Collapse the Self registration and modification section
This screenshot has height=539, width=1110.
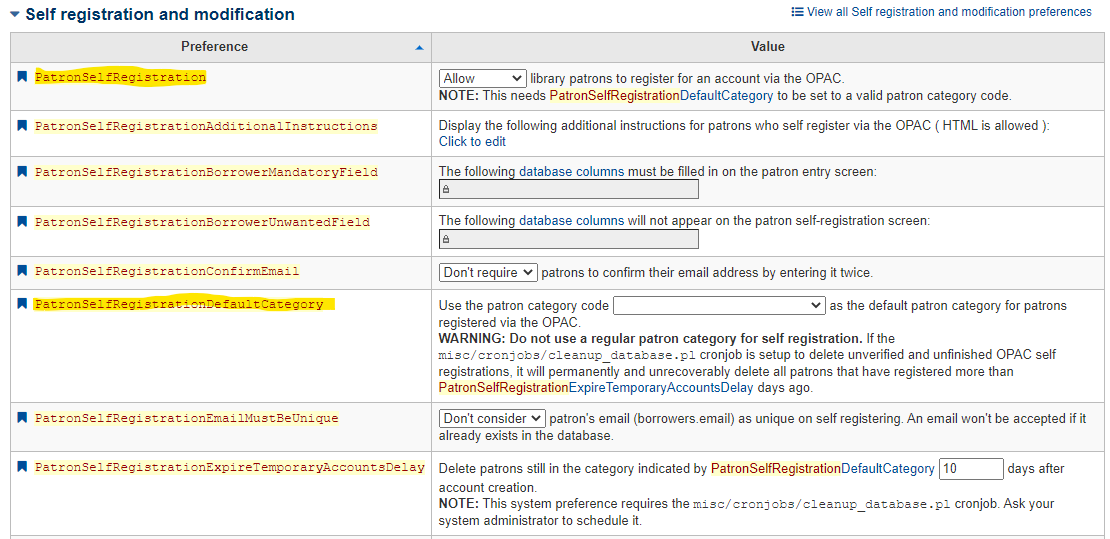tap(15, 14)
